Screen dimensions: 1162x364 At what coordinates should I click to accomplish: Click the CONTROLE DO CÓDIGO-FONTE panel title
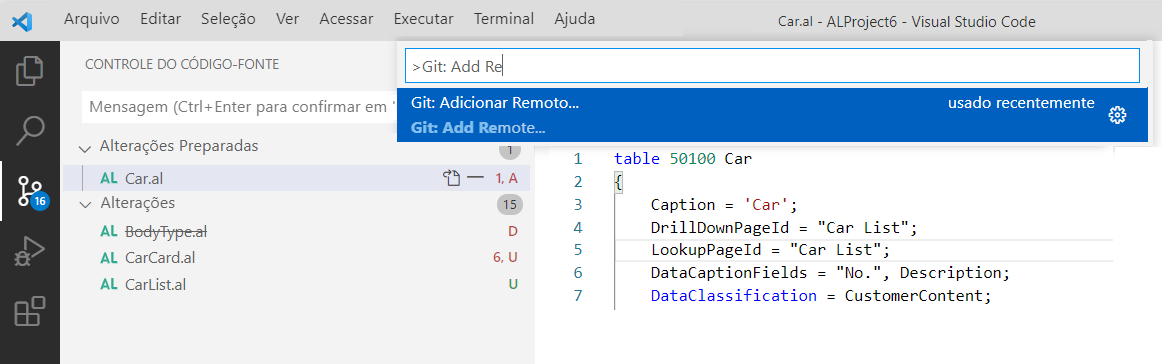[182, 64]
